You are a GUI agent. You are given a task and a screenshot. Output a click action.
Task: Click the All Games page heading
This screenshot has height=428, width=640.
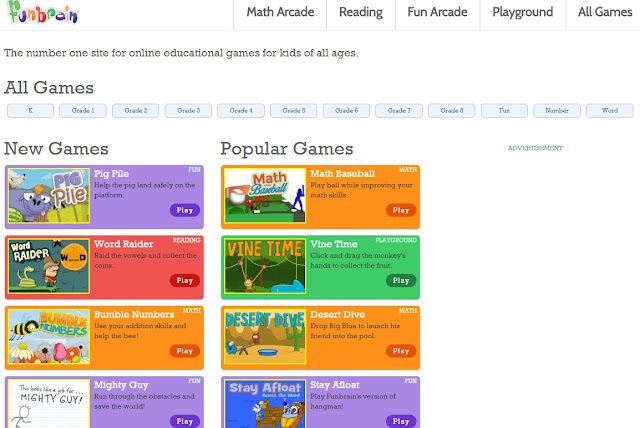(49, 88)
